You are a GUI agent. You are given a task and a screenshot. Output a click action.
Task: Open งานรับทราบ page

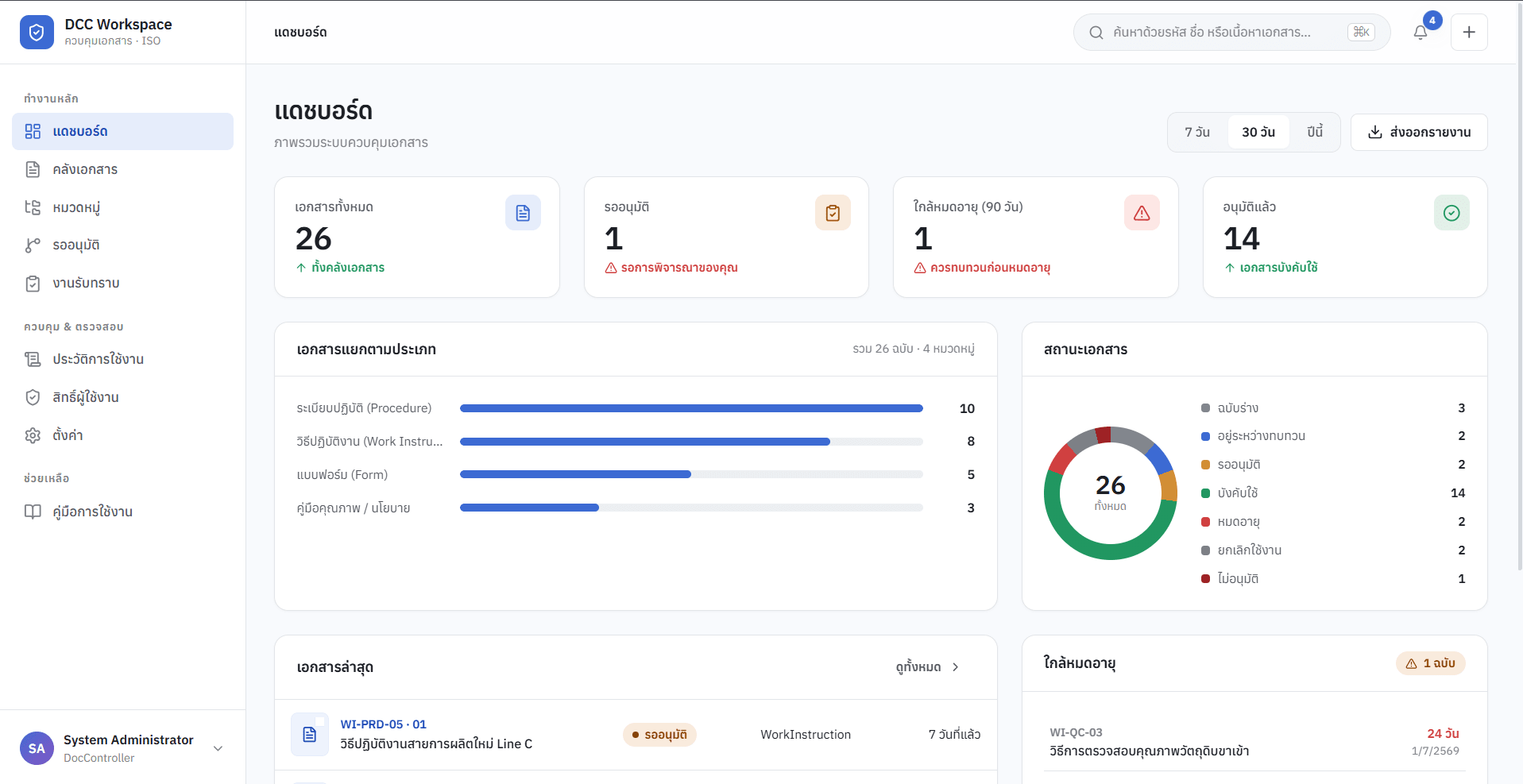click(x=122, y=283)
